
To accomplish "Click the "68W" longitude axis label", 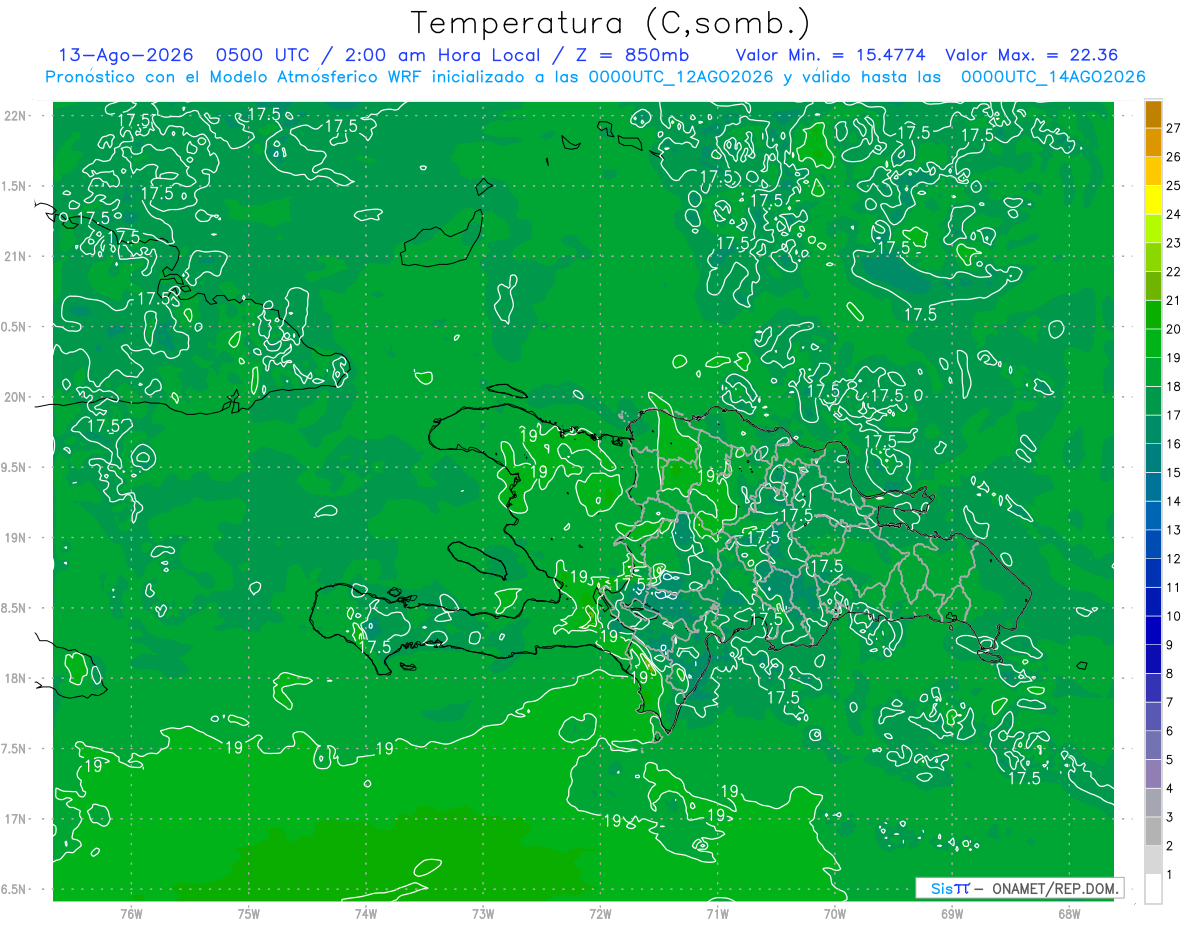I will [1068, 913].
